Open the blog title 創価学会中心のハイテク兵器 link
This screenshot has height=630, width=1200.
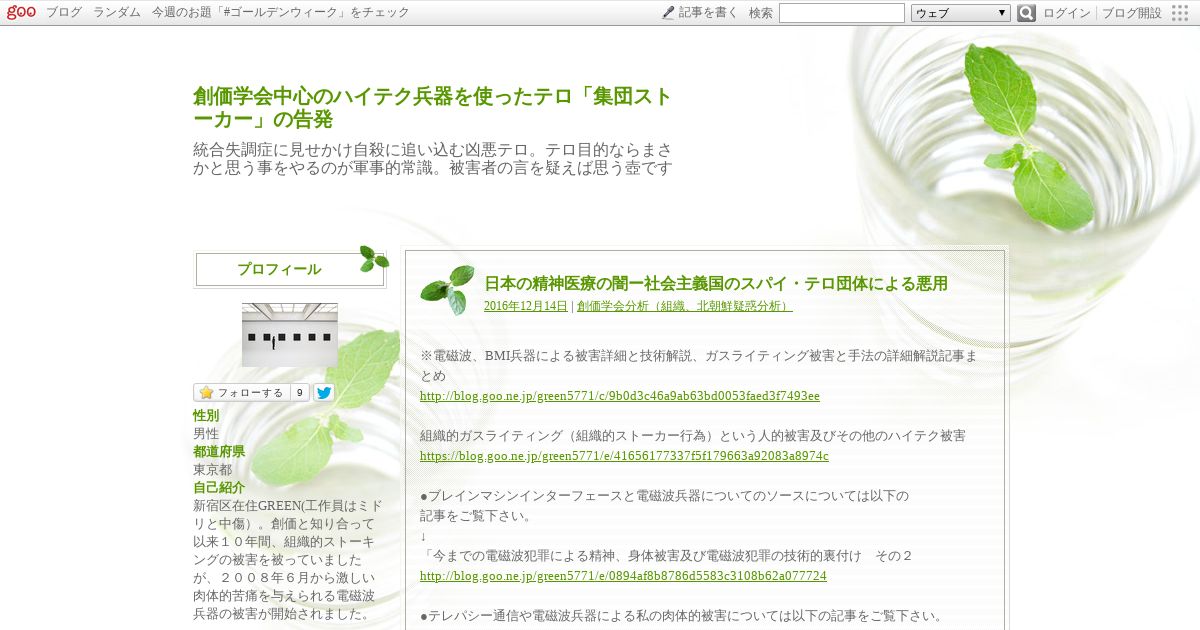[x=432, y=108]
